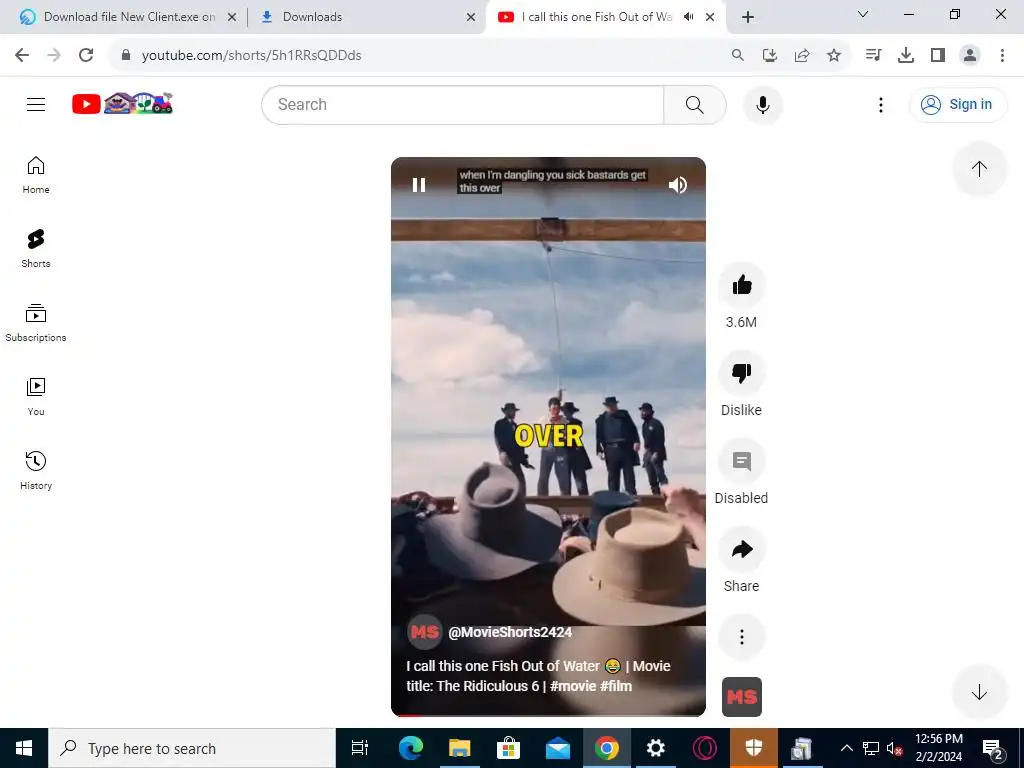This screenshot has height=768, width=1024.
Task: Open the Chrome profile avatar
Action: (x=970, y=55)
